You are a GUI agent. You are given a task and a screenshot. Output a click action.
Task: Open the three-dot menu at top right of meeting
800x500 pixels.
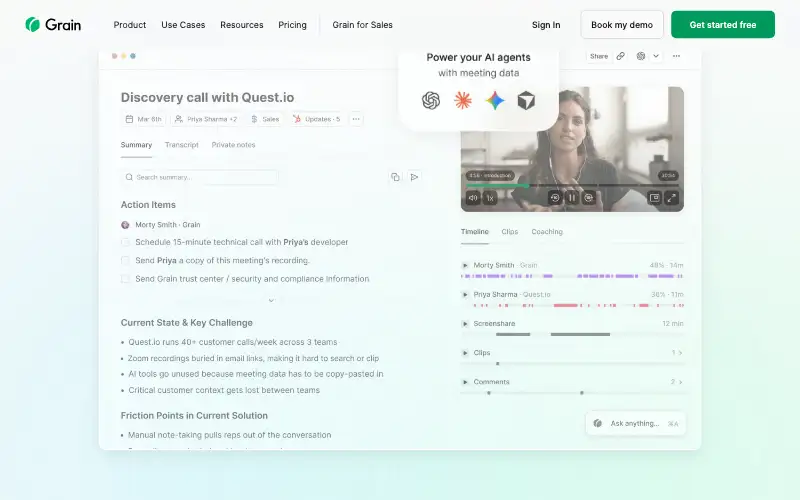tap(676, 56)
